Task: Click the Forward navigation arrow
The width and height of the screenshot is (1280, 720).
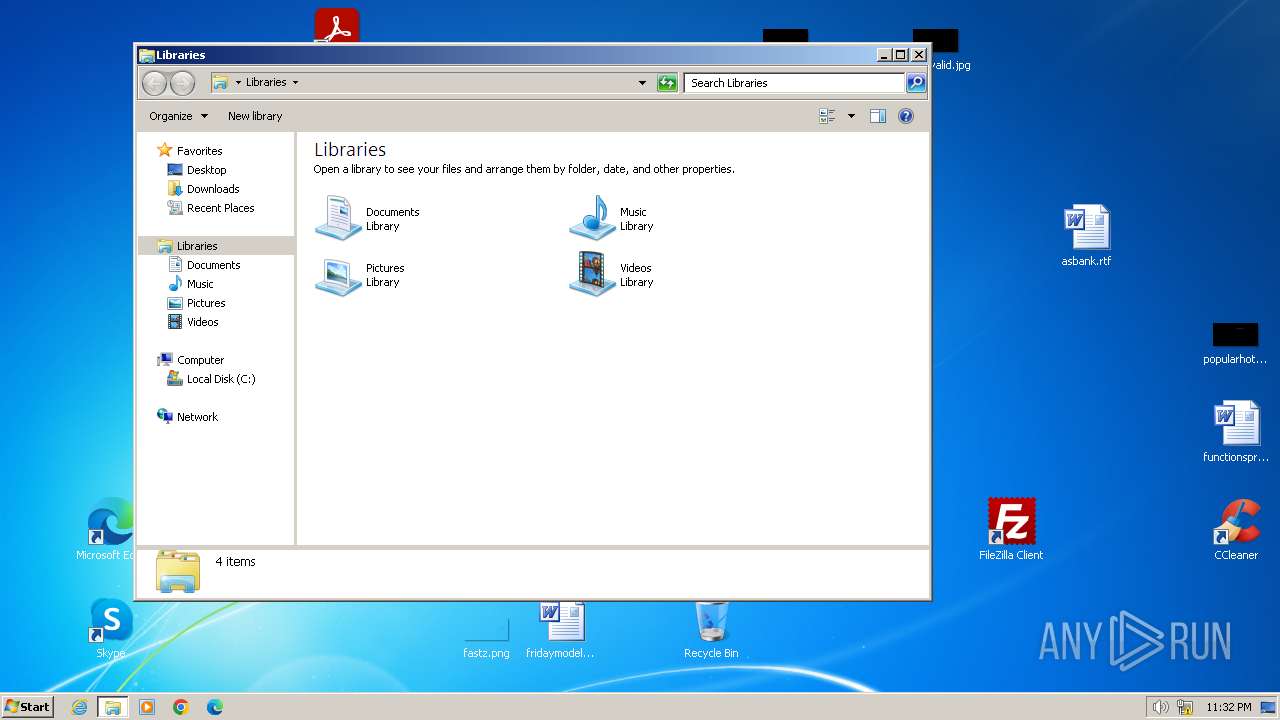Action: click(x=182, y=83)
